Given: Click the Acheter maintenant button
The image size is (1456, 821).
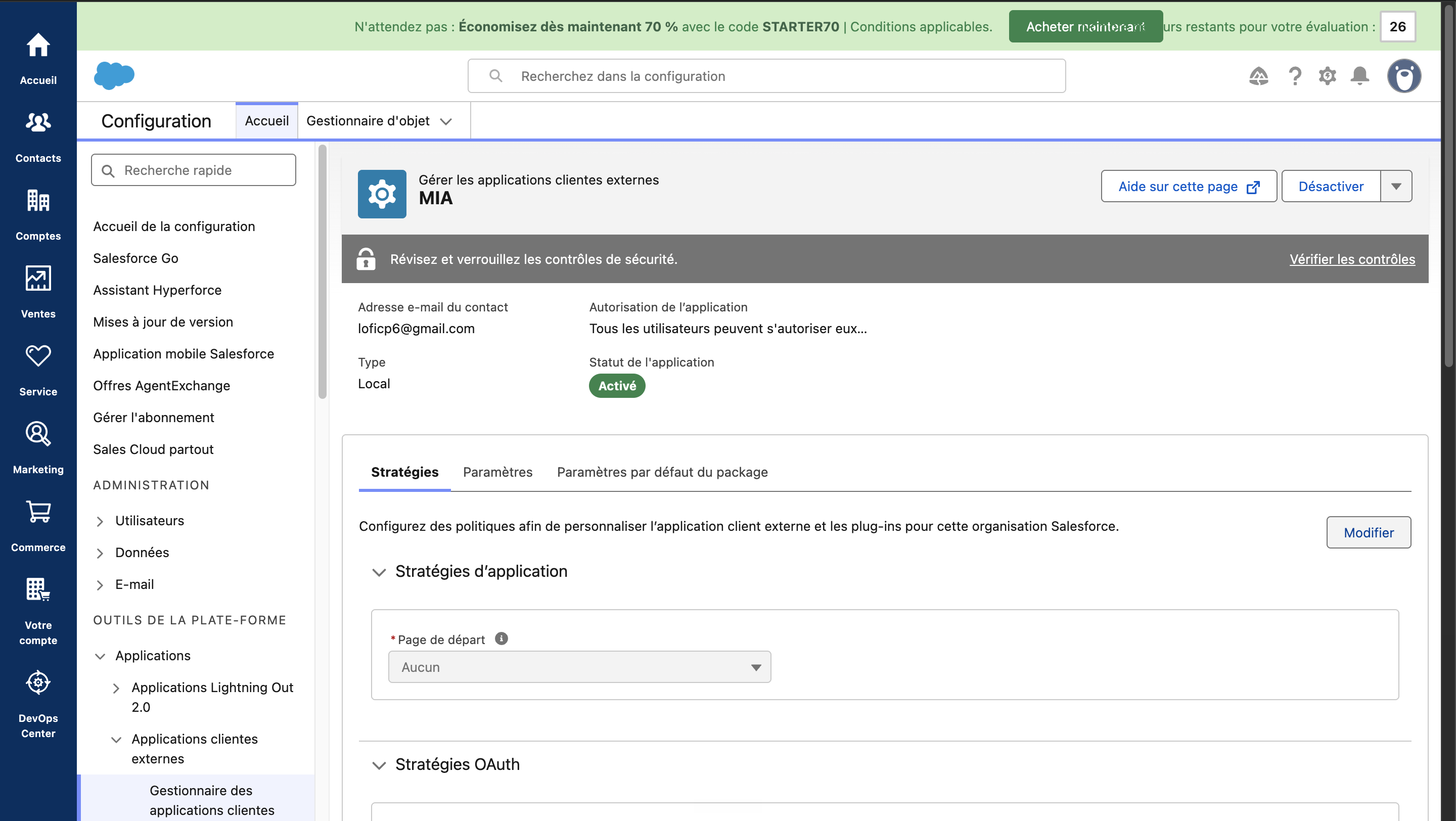Looking at the screenshot, I should pos(1085,27).
